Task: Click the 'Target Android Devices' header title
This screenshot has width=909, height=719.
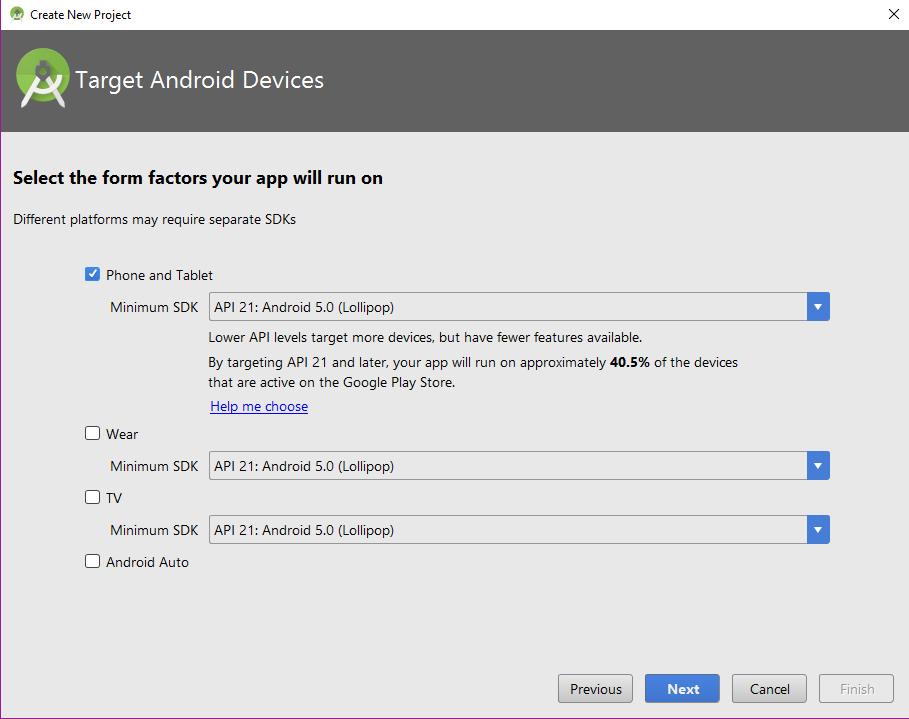Action: (199, 80)
